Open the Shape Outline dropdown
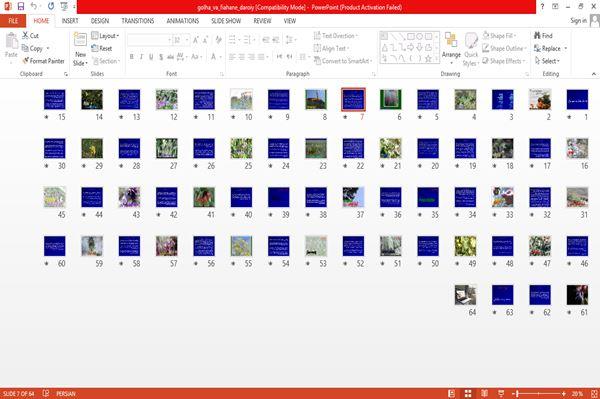The height and width of the screenshot is (399, 600). [x=504, y=48]
